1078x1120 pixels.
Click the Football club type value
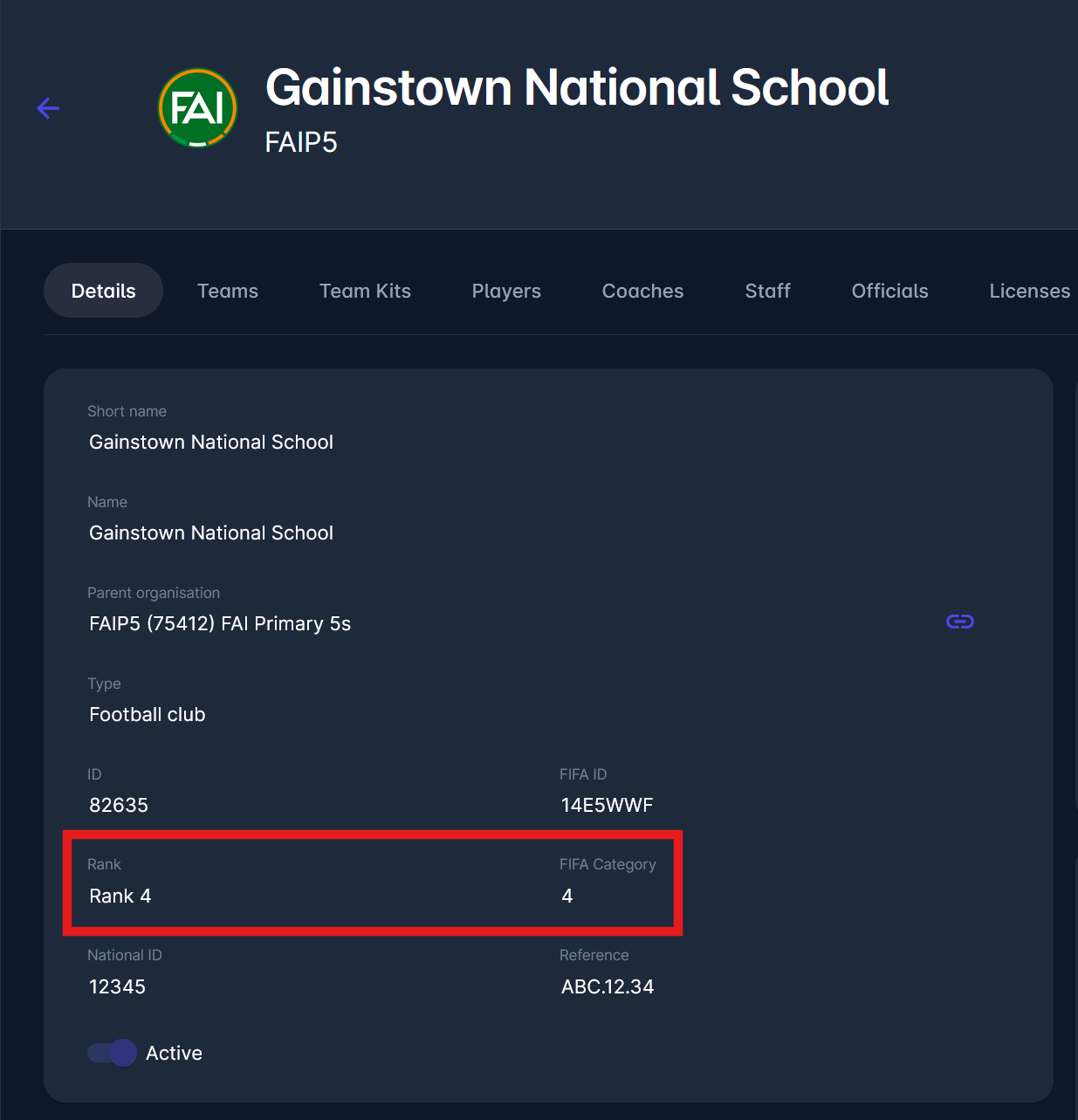click(148, 715)
